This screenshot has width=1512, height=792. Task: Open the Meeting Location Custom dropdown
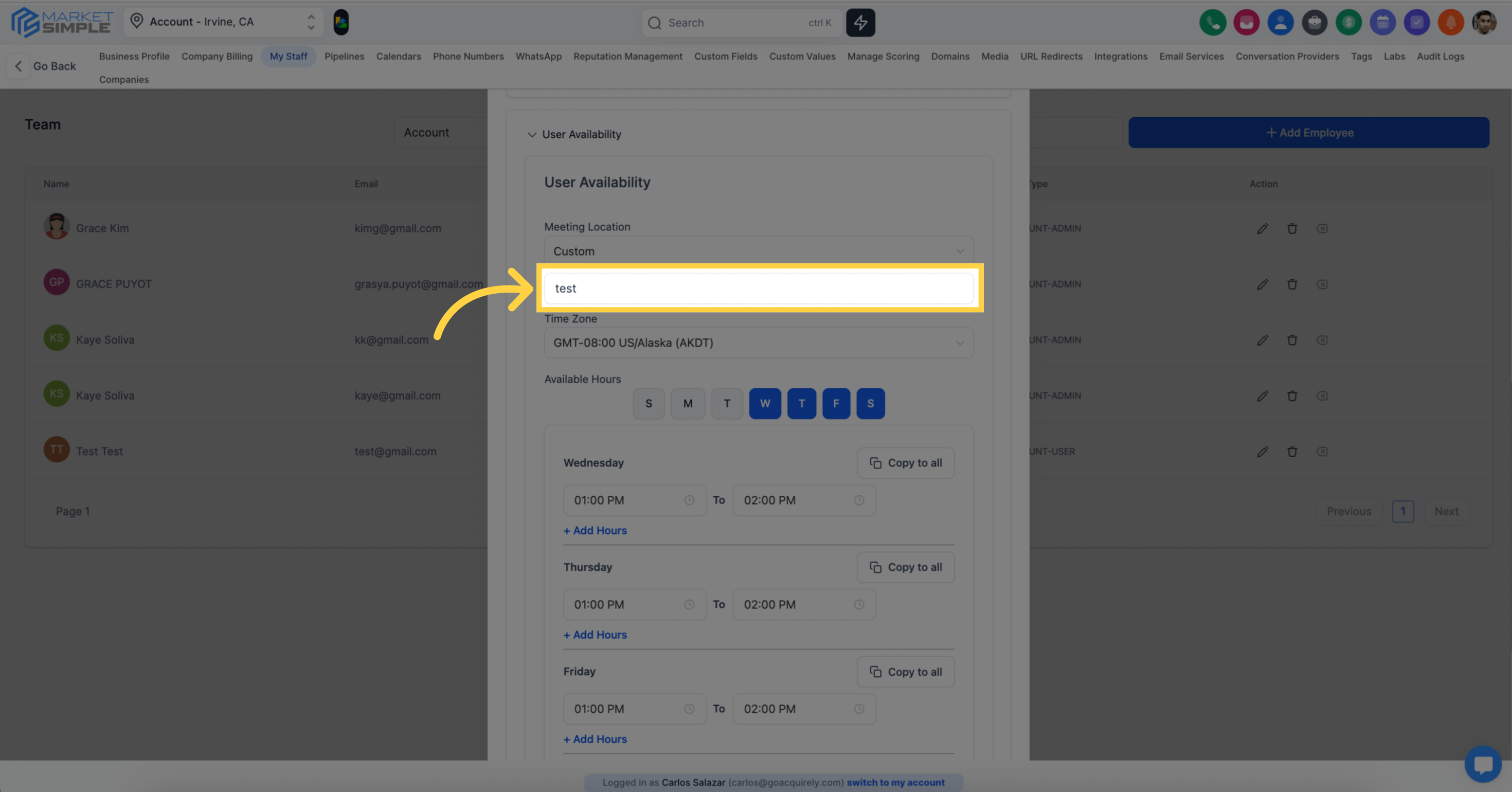tap(759, 251)
